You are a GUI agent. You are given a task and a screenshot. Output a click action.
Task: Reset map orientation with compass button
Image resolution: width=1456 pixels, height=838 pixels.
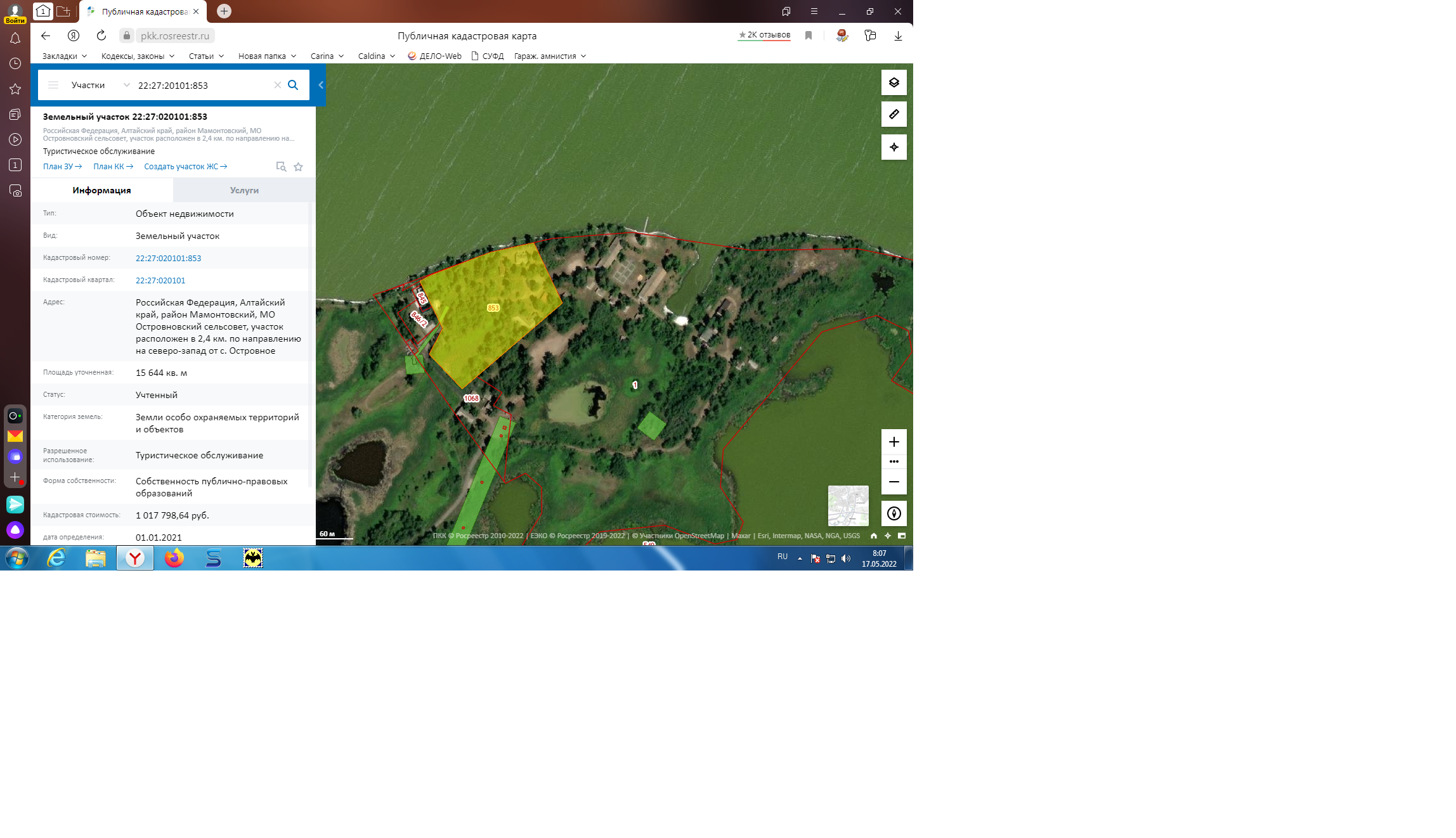pyautogui.click(x=894, y=513)
